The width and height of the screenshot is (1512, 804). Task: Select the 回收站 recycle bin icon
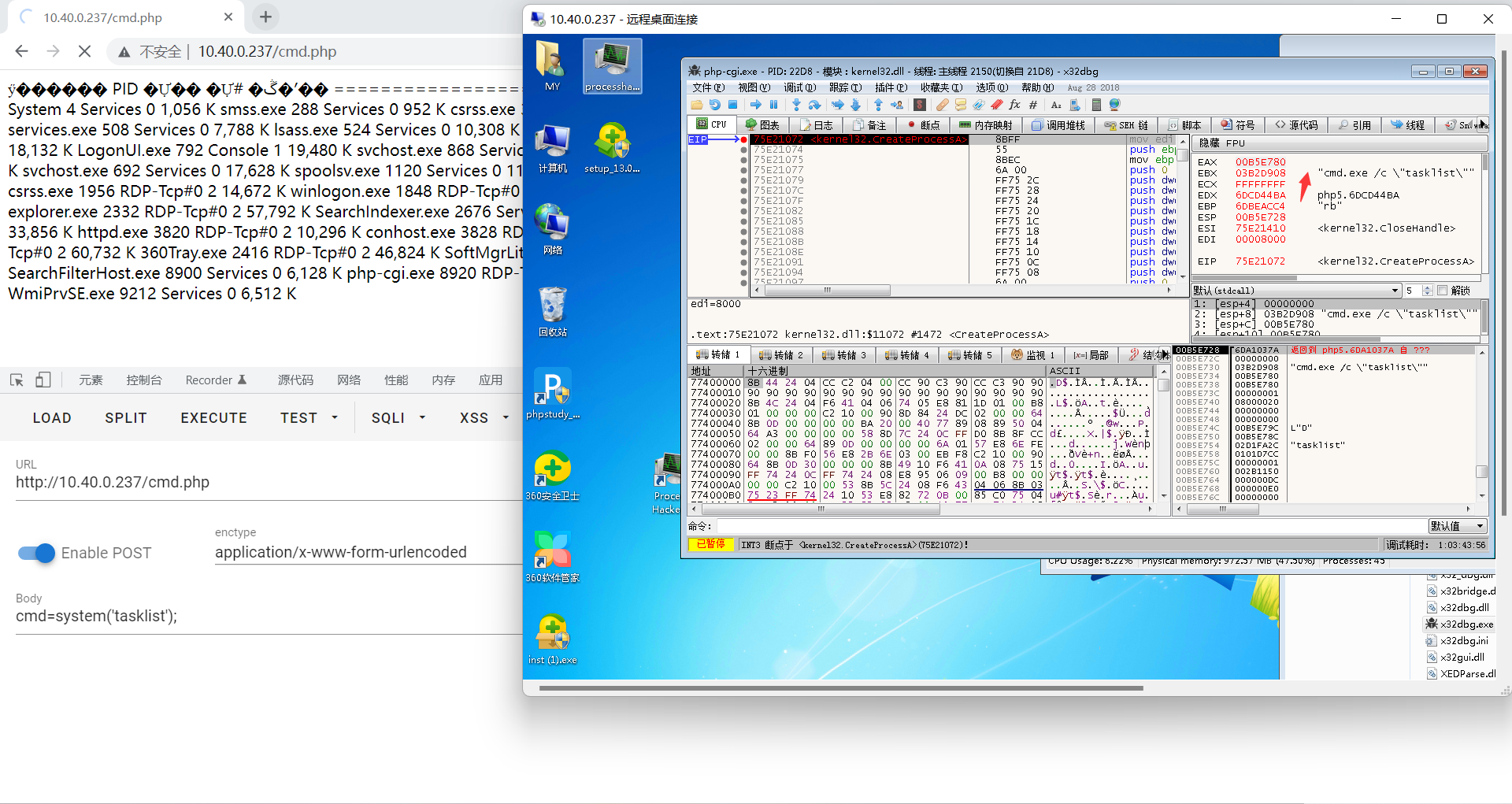click(553, 312)
